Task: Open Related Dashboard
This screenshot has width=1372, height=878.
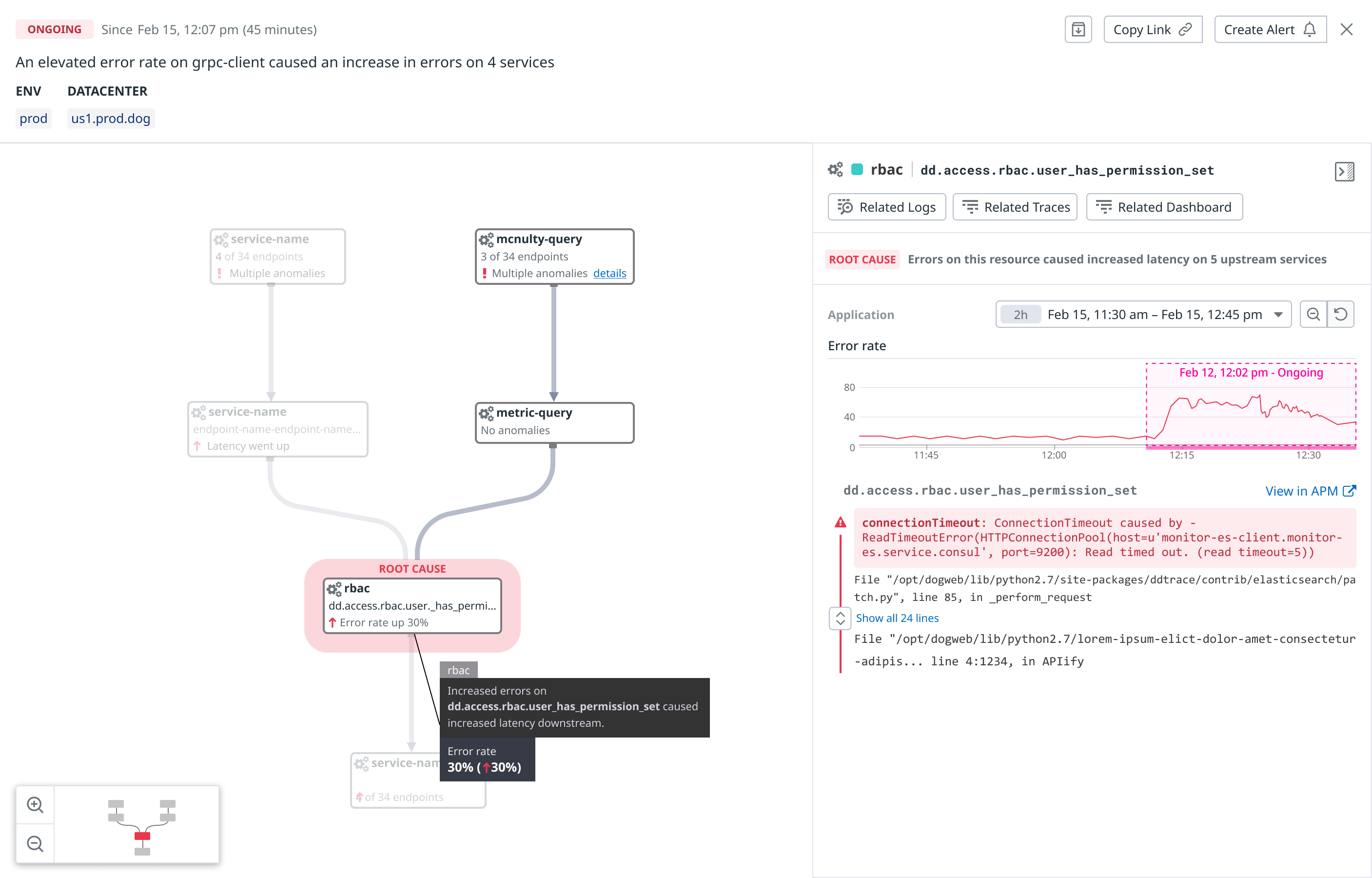Action: (x=1164, y=207)
